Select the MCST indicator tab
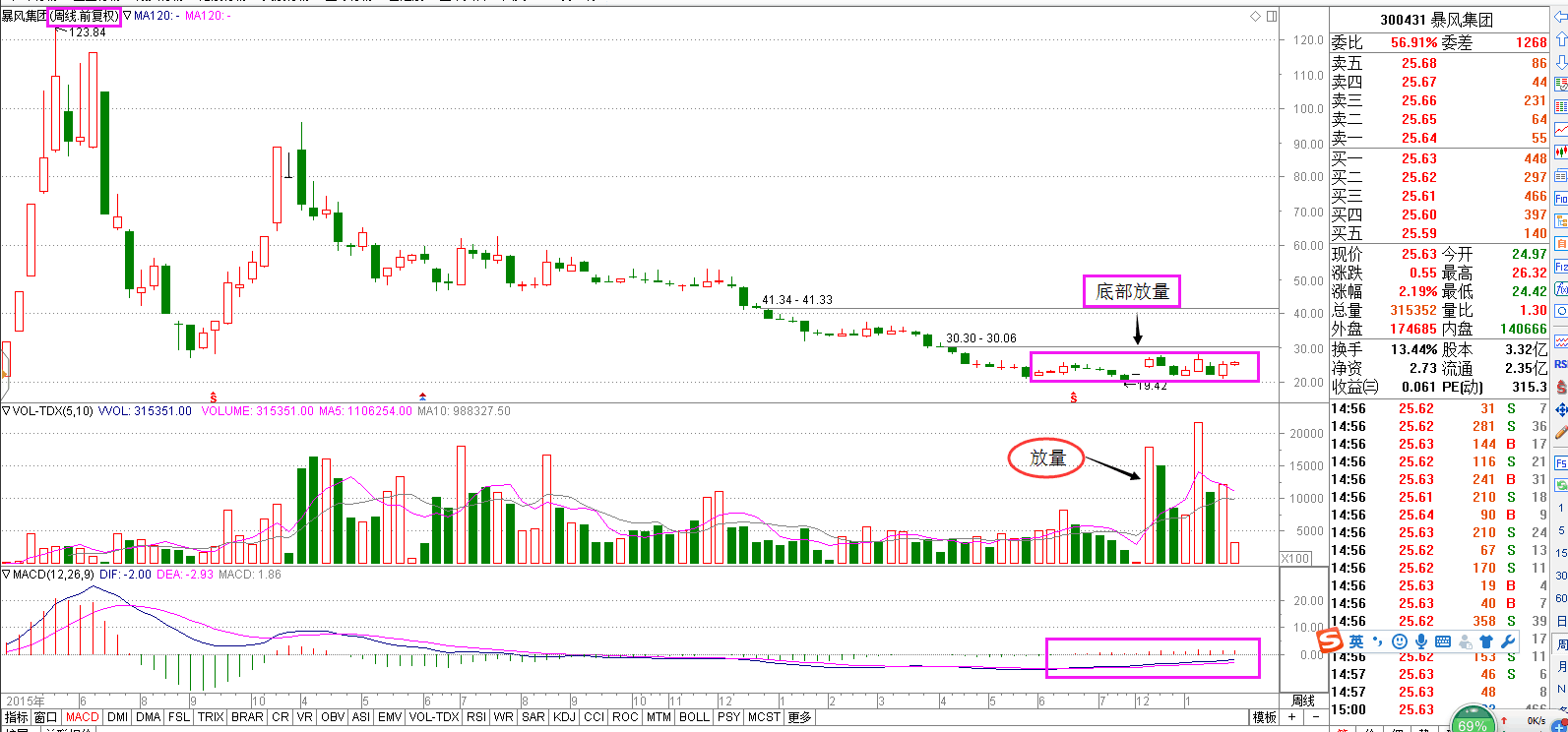 (764, 717)
